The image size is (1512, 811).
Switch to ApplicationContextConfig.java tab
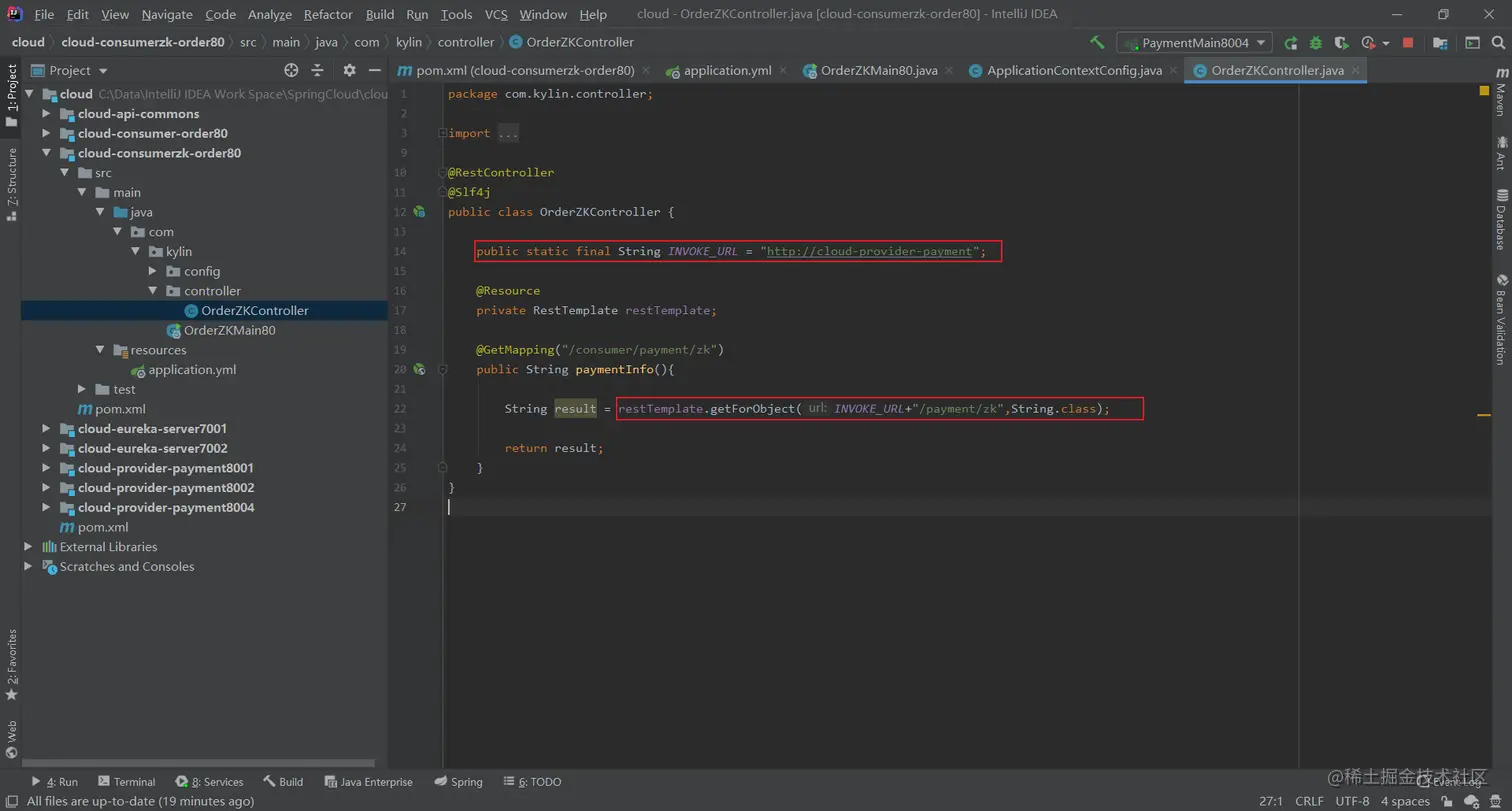(1074, 71)
